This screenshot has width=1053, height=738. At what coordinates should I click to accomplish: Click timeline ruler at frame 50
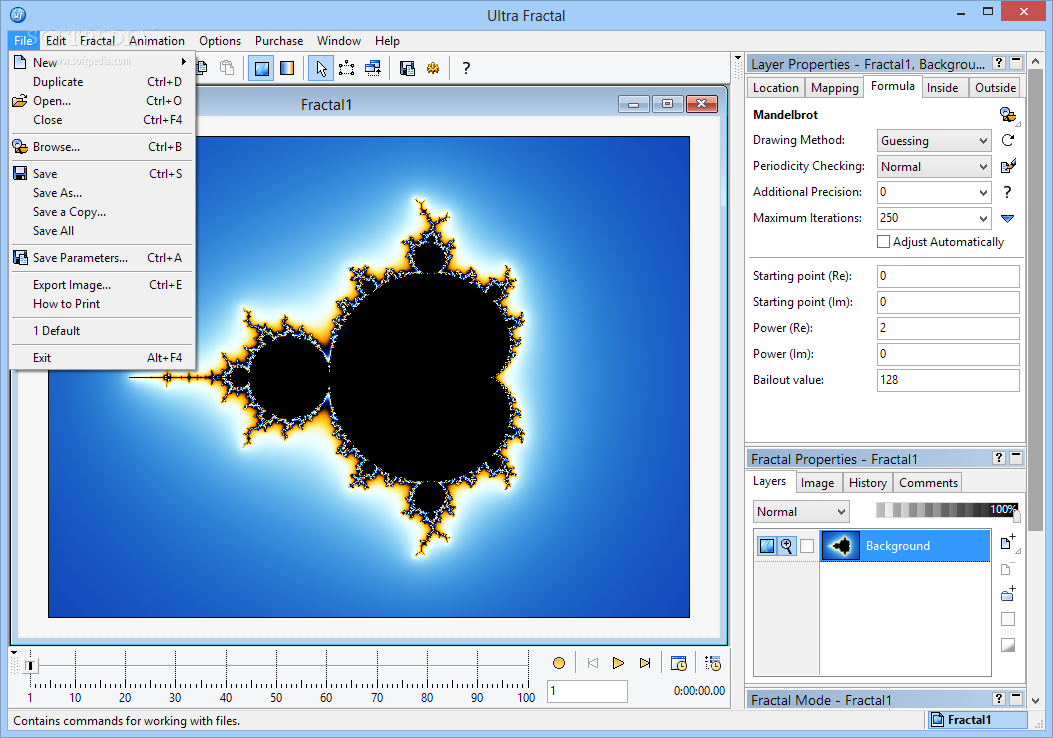click(x=276, y=684)
